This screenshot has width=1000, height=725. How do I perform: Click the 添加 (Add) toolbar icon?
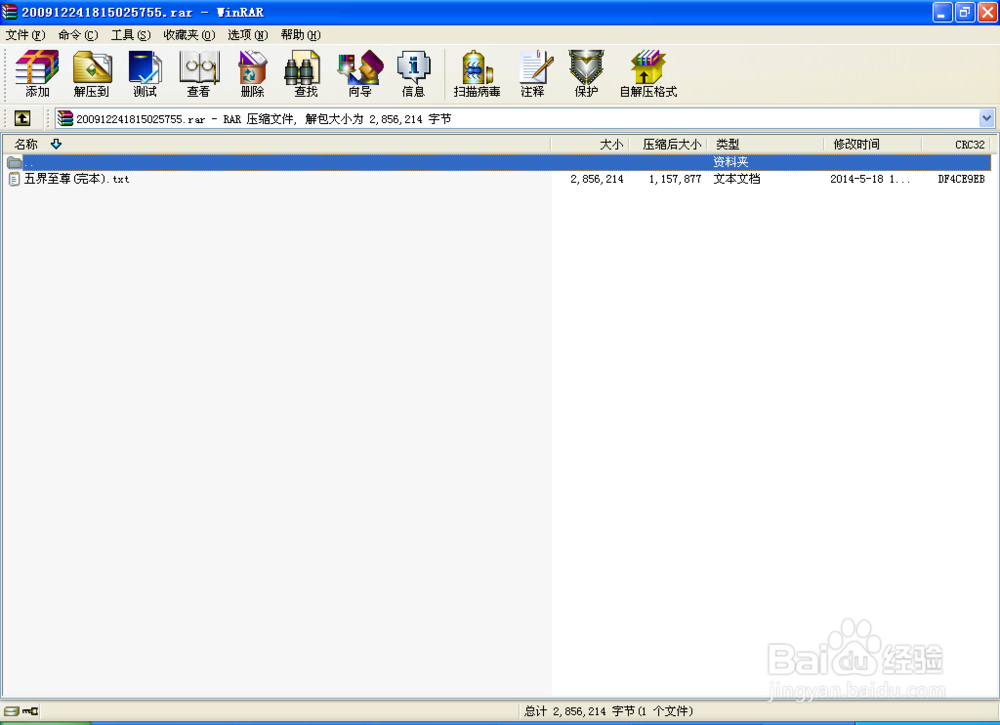[x=37, y=73]
